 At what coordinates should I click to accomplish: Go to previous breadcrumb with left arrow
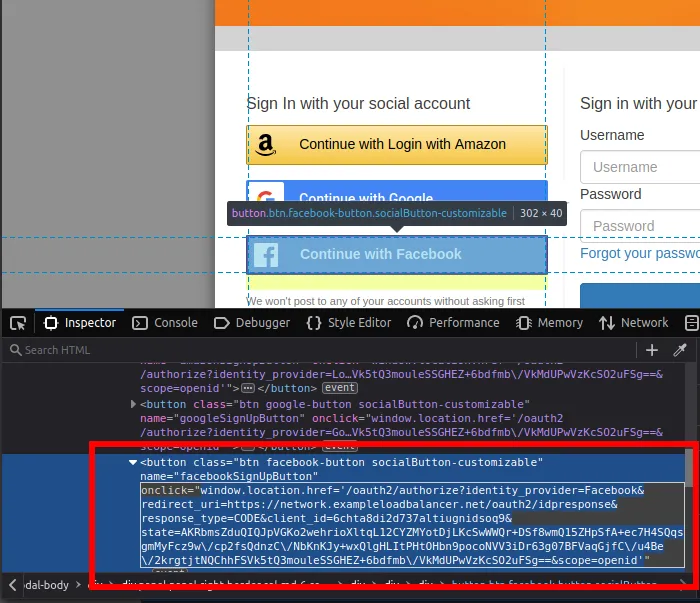click(12, 585)
